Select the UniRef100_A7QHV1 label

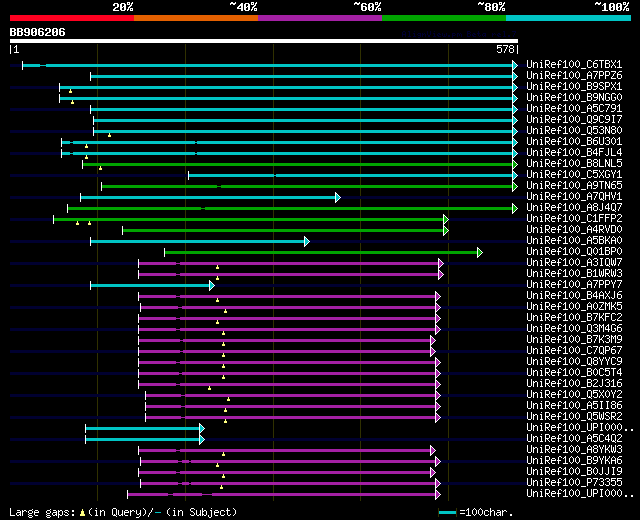tap(574, 197)
